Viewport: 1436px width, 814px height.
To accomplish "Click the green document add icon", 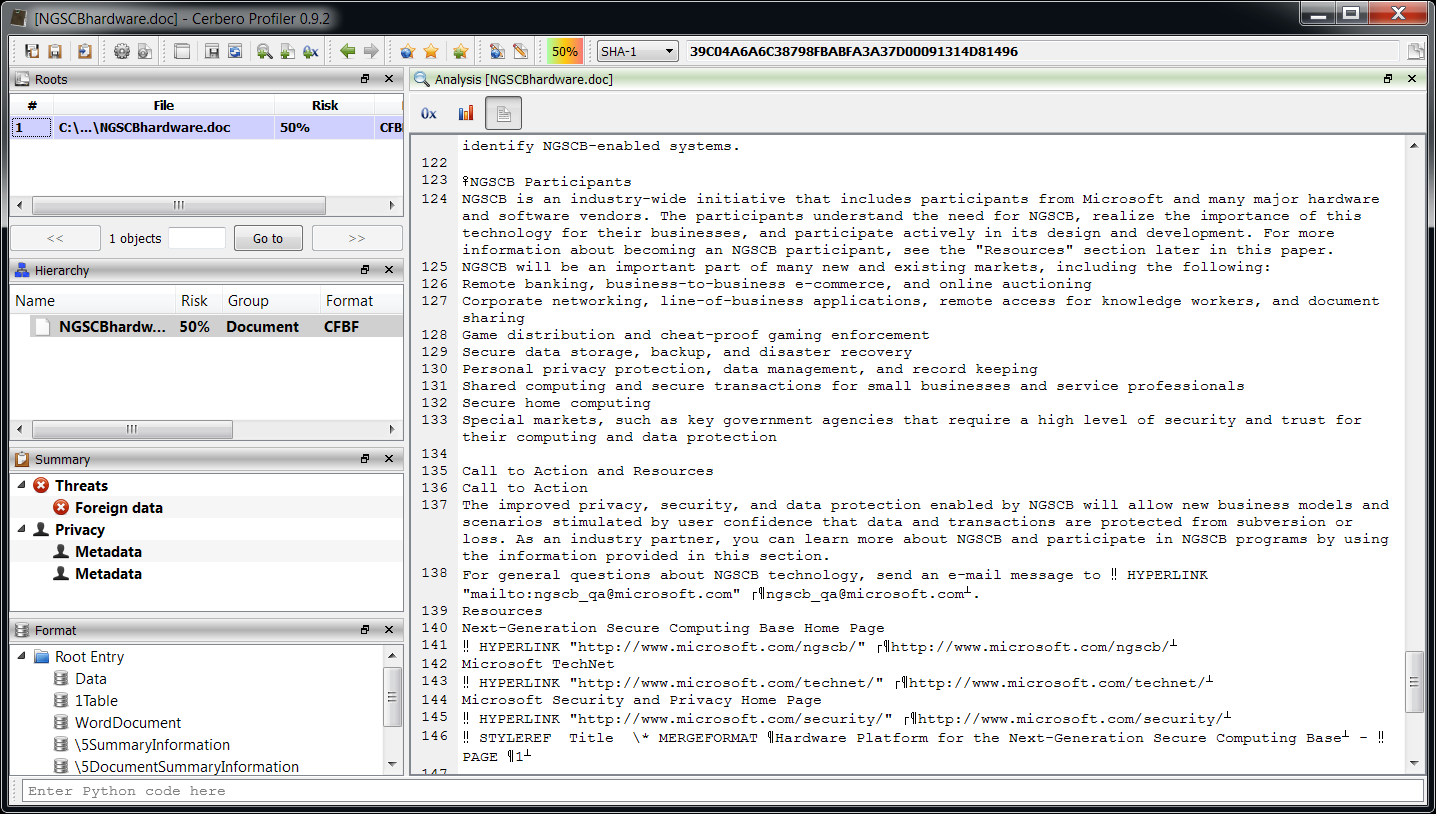I will coord(287,51).
